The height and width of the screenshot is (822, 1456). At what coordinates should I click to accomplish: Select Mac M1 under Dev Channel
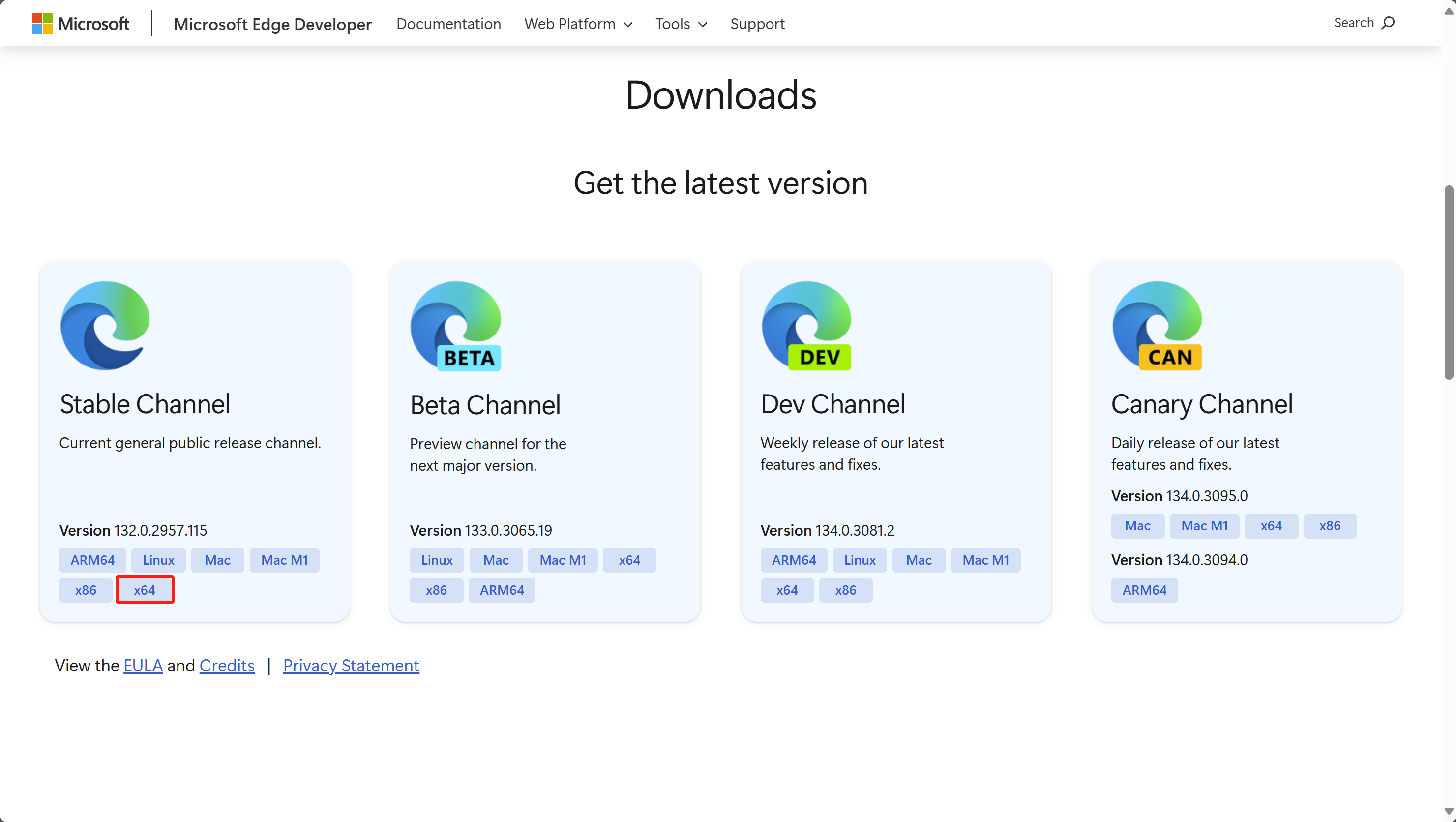(x=985, y=560)
